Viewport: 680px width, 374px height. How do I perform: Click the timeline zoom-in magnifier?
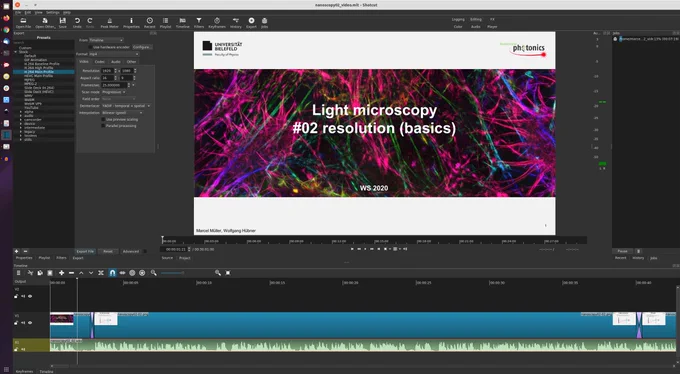[x=218, y=273]
